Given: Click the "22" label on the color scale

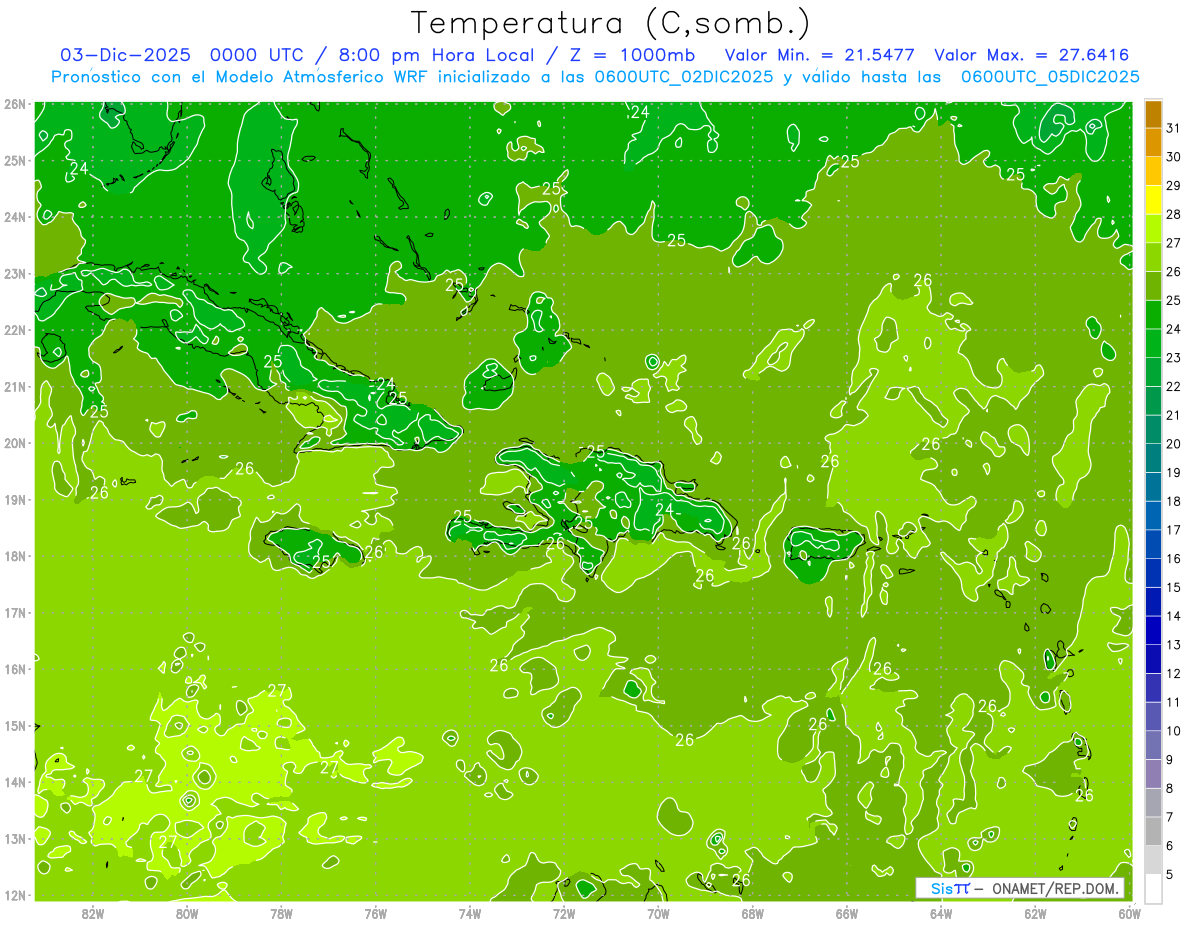Looking at the screenshot, I should [x=1174, y=386].
